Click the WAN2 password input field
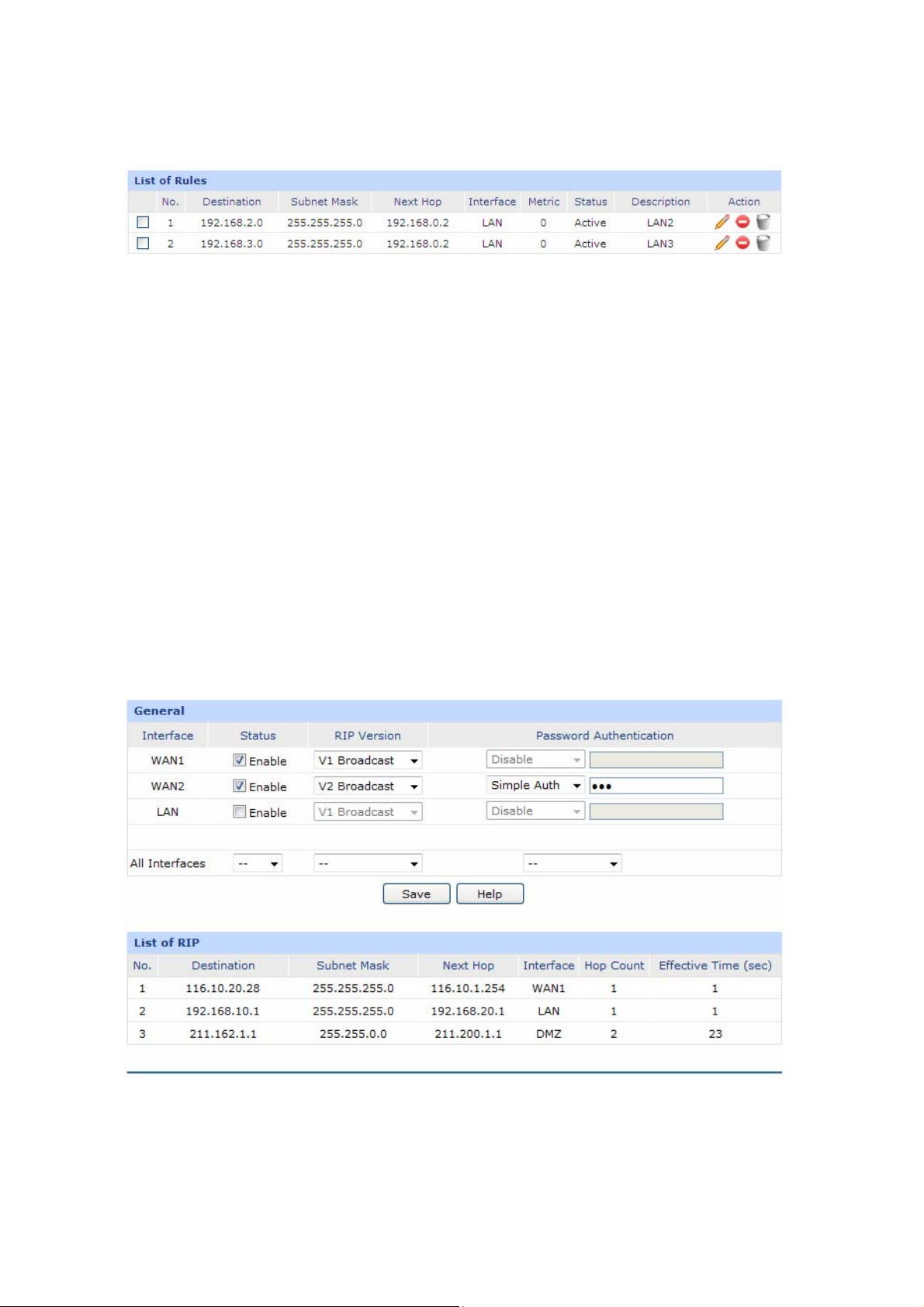The width and height of the screenshot is (924, 1307). (656, 786)
